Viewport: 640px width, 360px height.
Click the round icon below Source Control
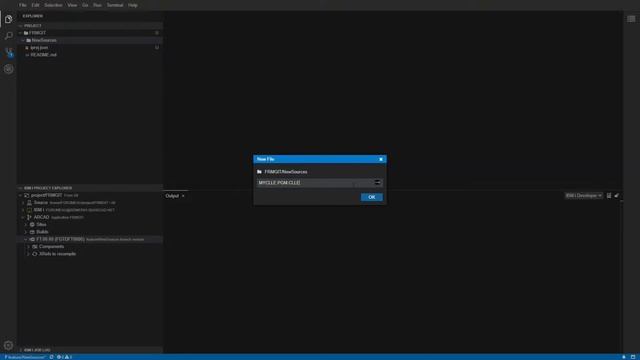click(x=8, y=69)
